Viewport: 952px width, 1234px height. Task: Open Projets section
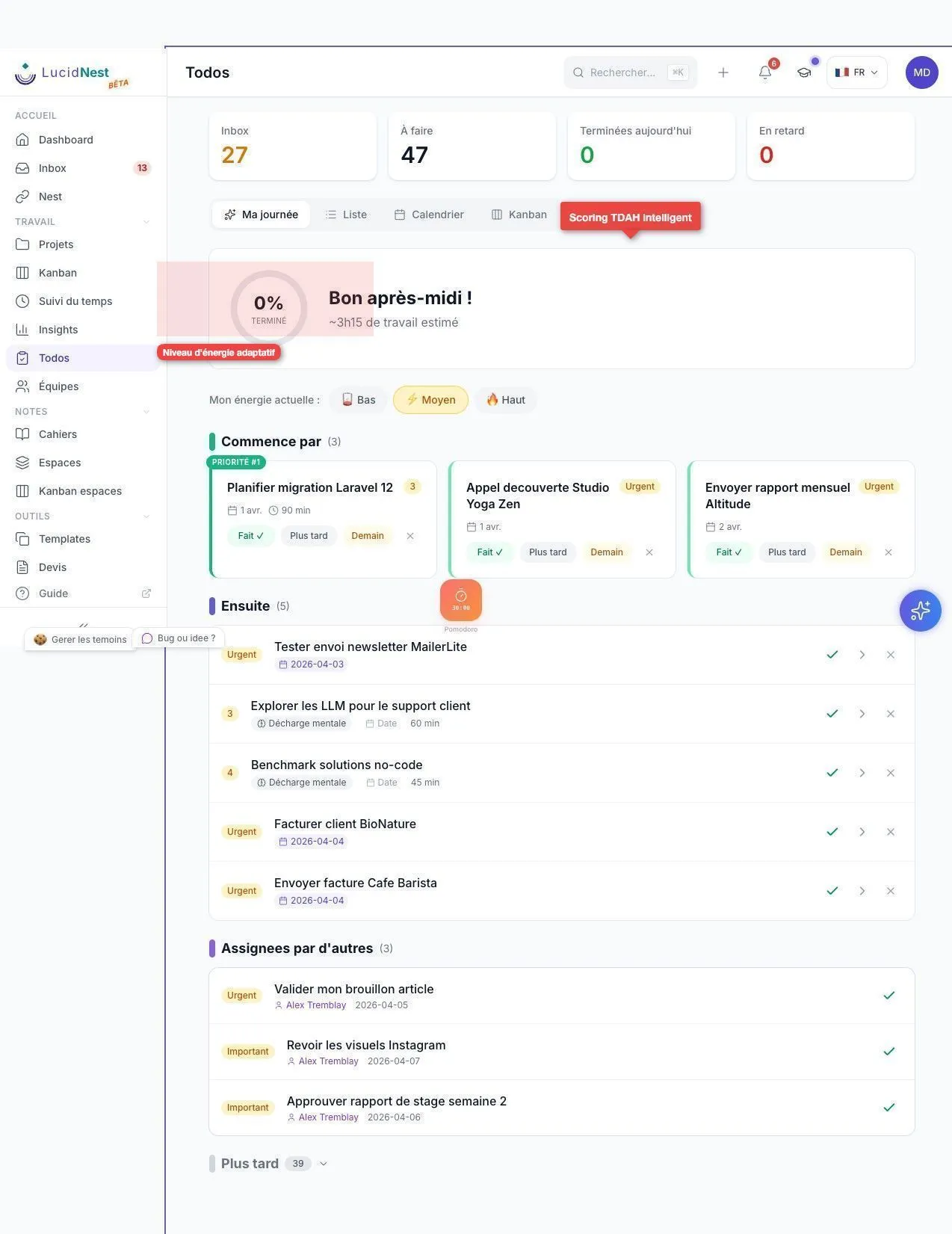(x=83, y=244)
